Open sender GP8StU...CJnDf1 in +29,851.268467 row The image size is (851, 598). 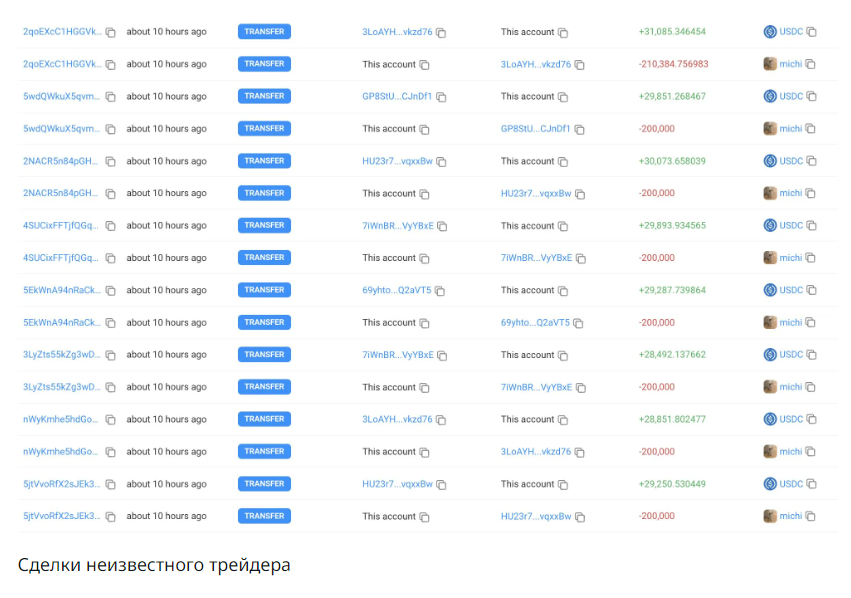click(397, 96)
